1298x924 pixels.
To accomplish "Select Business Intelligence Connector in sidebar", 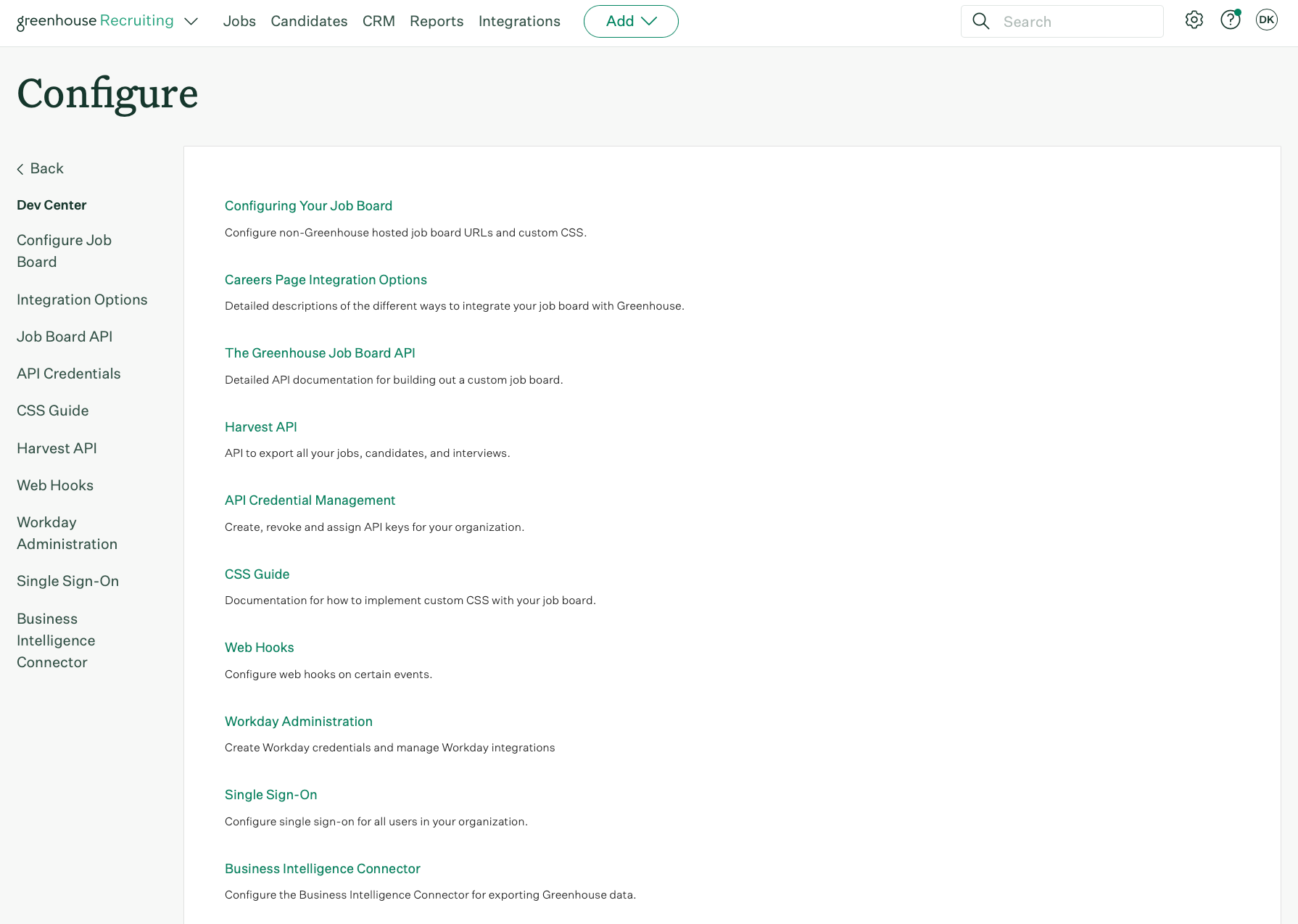I will click(x=56, y=640).
